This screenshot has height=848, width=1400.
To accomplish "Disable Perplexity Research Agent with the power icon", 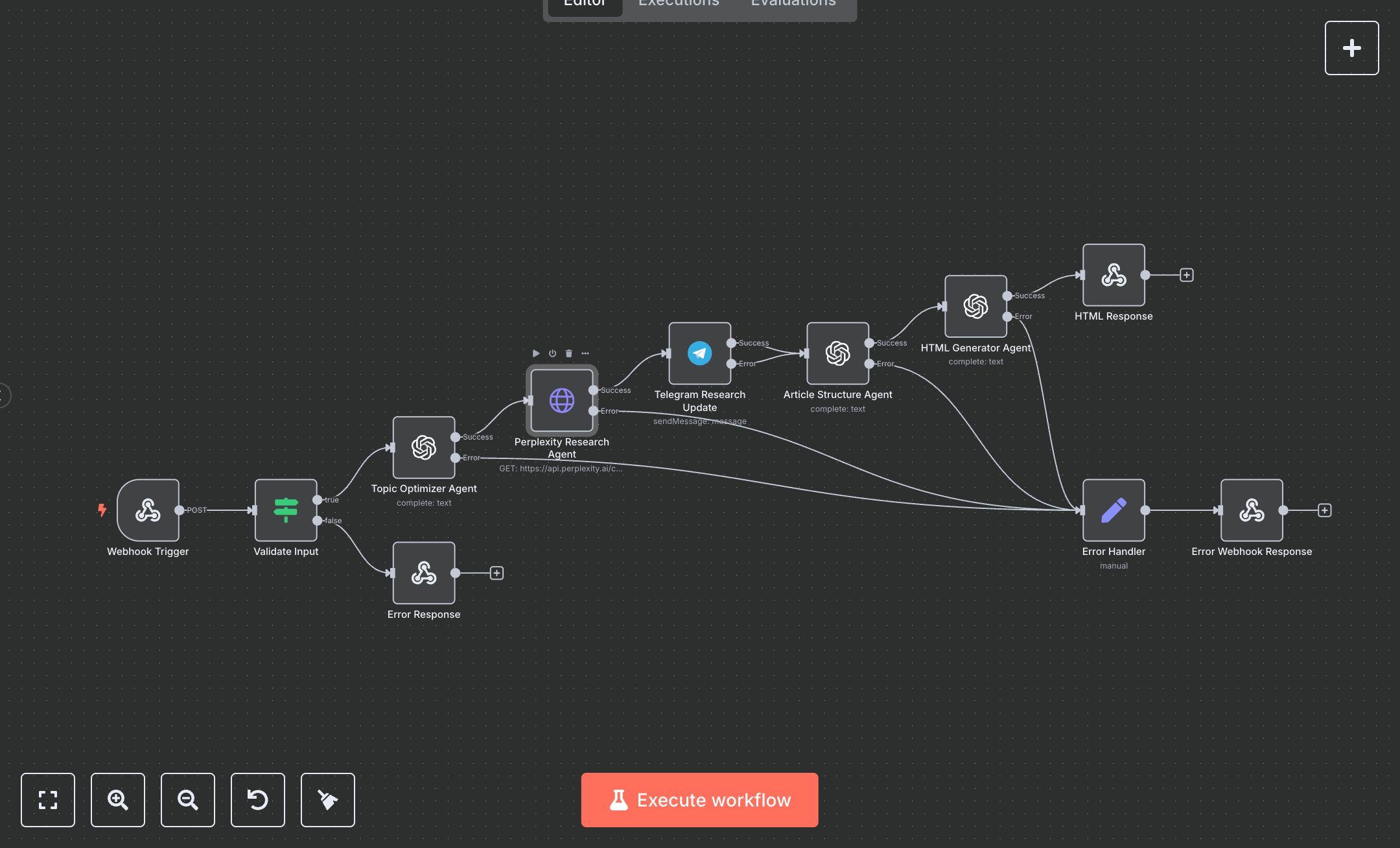I will click(552, 353).
